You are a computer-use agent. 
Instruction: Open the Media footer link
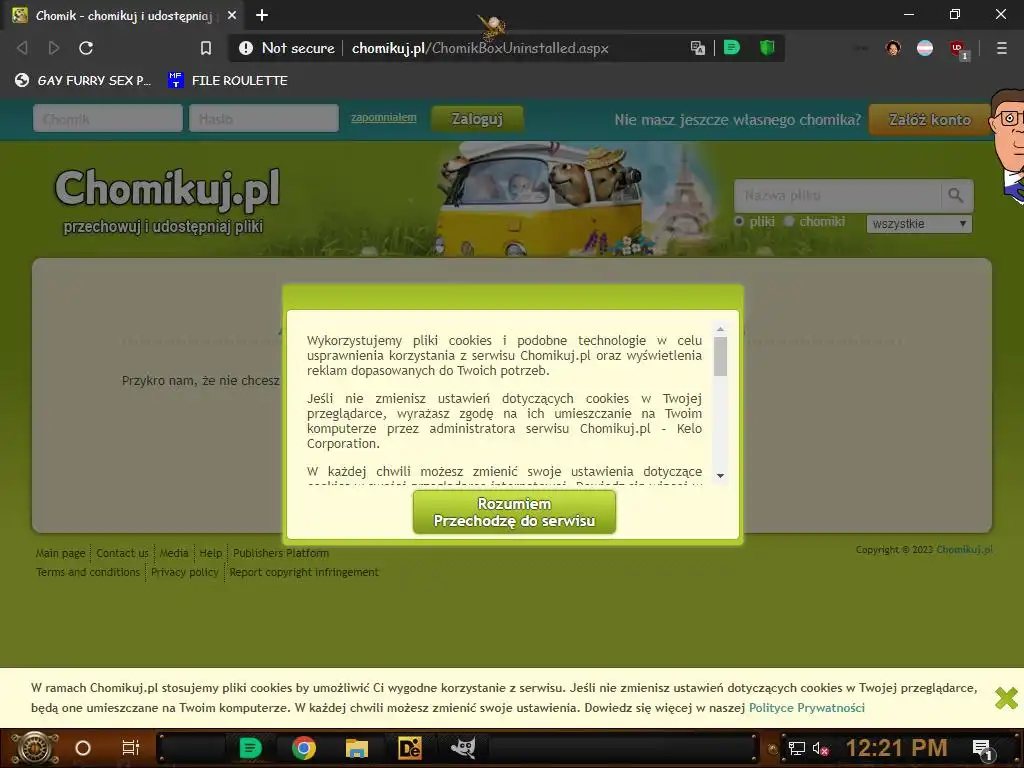coord(174,553)
